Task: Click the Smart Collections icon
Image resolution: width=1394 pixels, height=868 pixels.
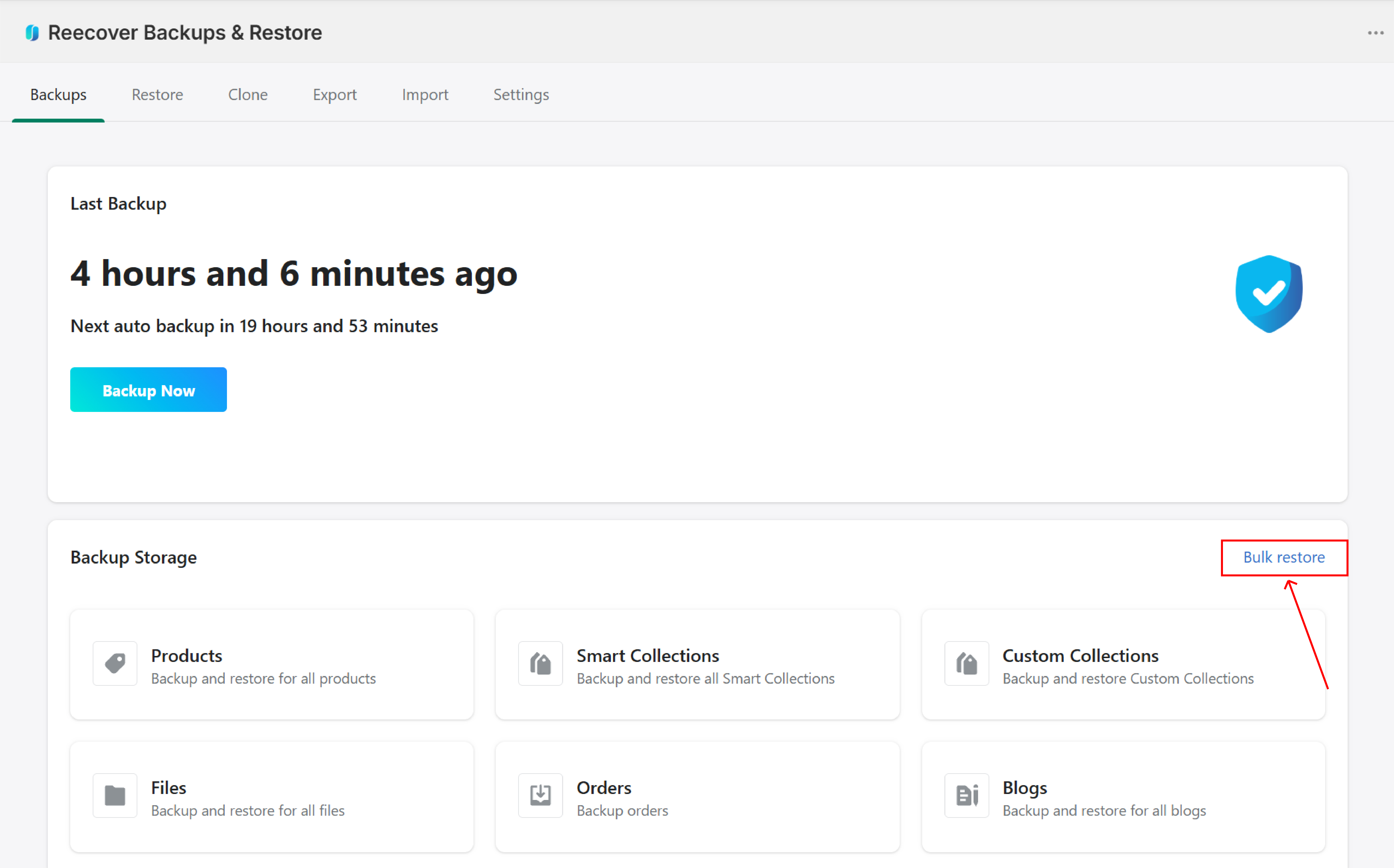Action: [x=540, y=663]
